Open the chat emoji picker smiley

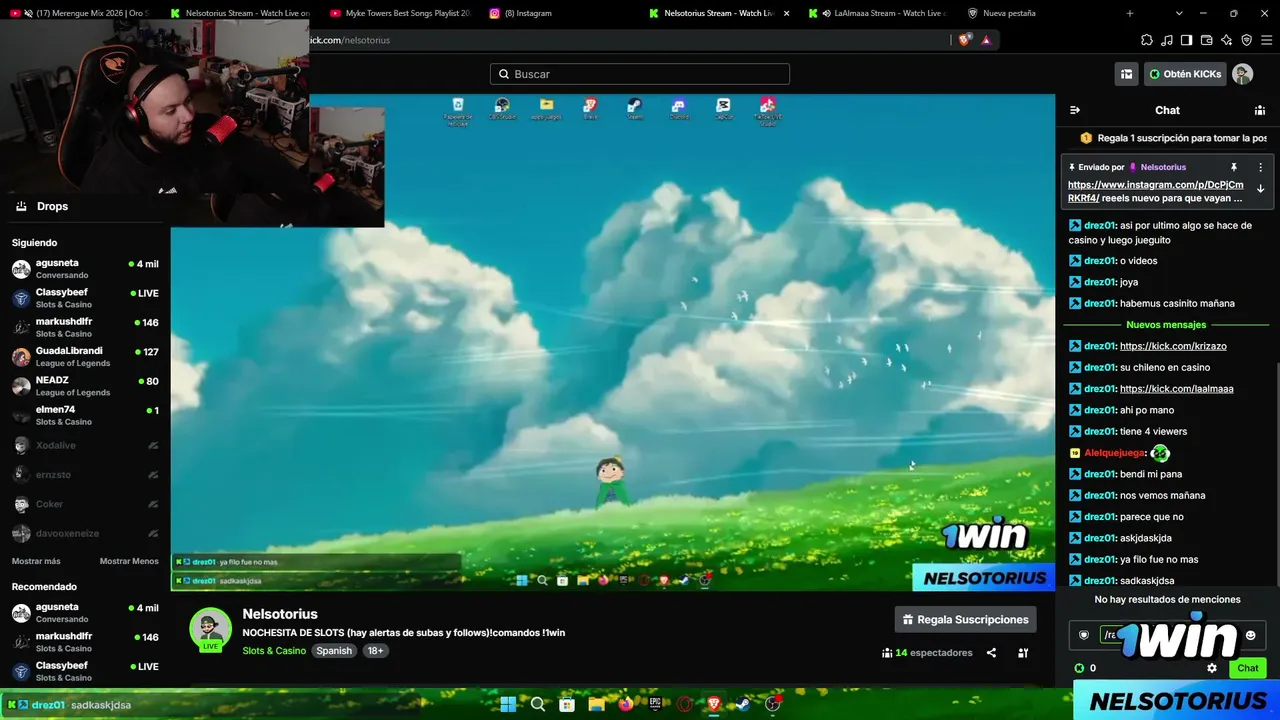[1250, 635]
